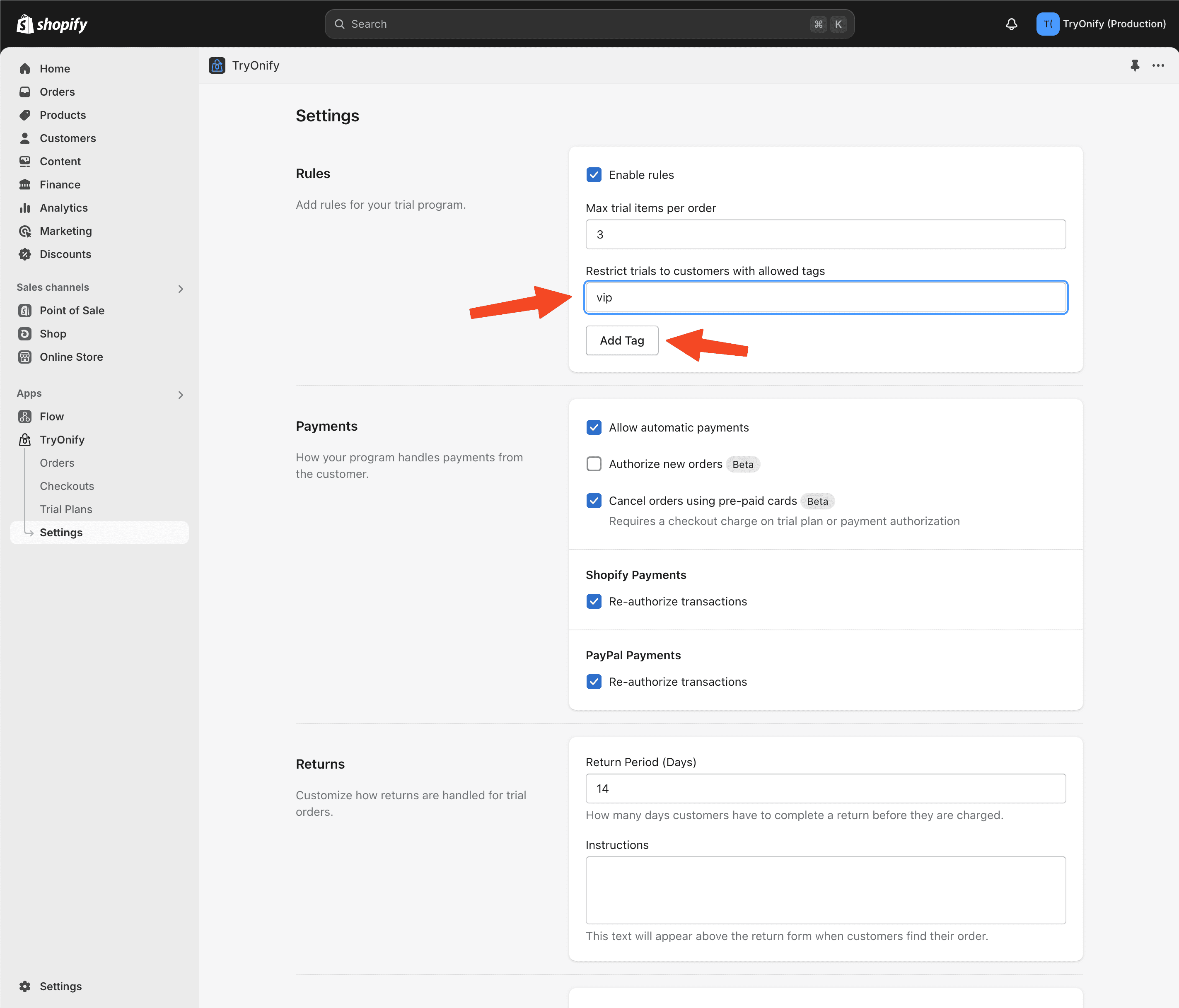Click the Shopify logo in top bar
The image size is (1179, 1008).
(x=52, y=24)
